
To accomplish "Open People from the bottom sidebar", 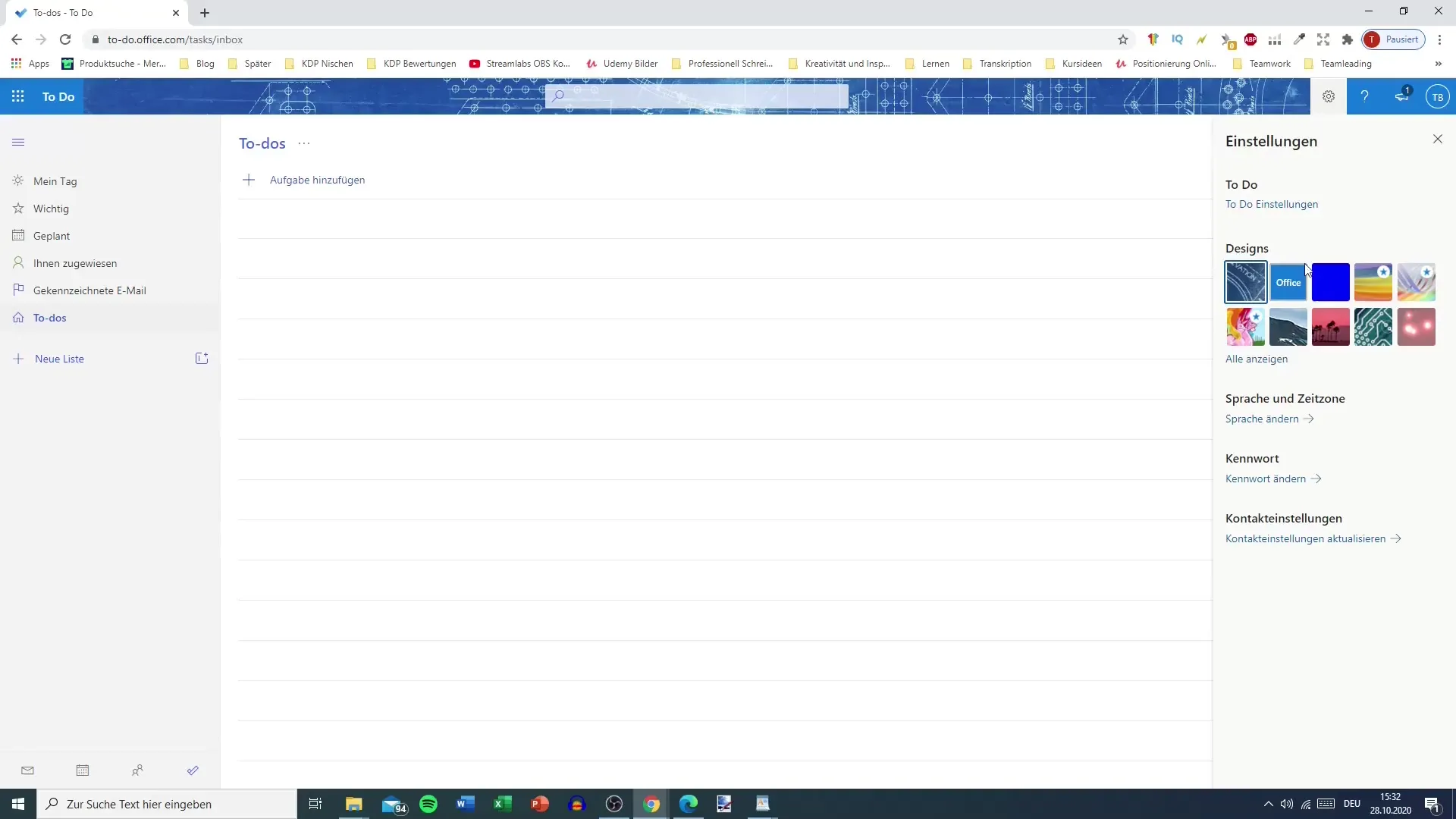I will pyautogui.click(x=137, y=770).
